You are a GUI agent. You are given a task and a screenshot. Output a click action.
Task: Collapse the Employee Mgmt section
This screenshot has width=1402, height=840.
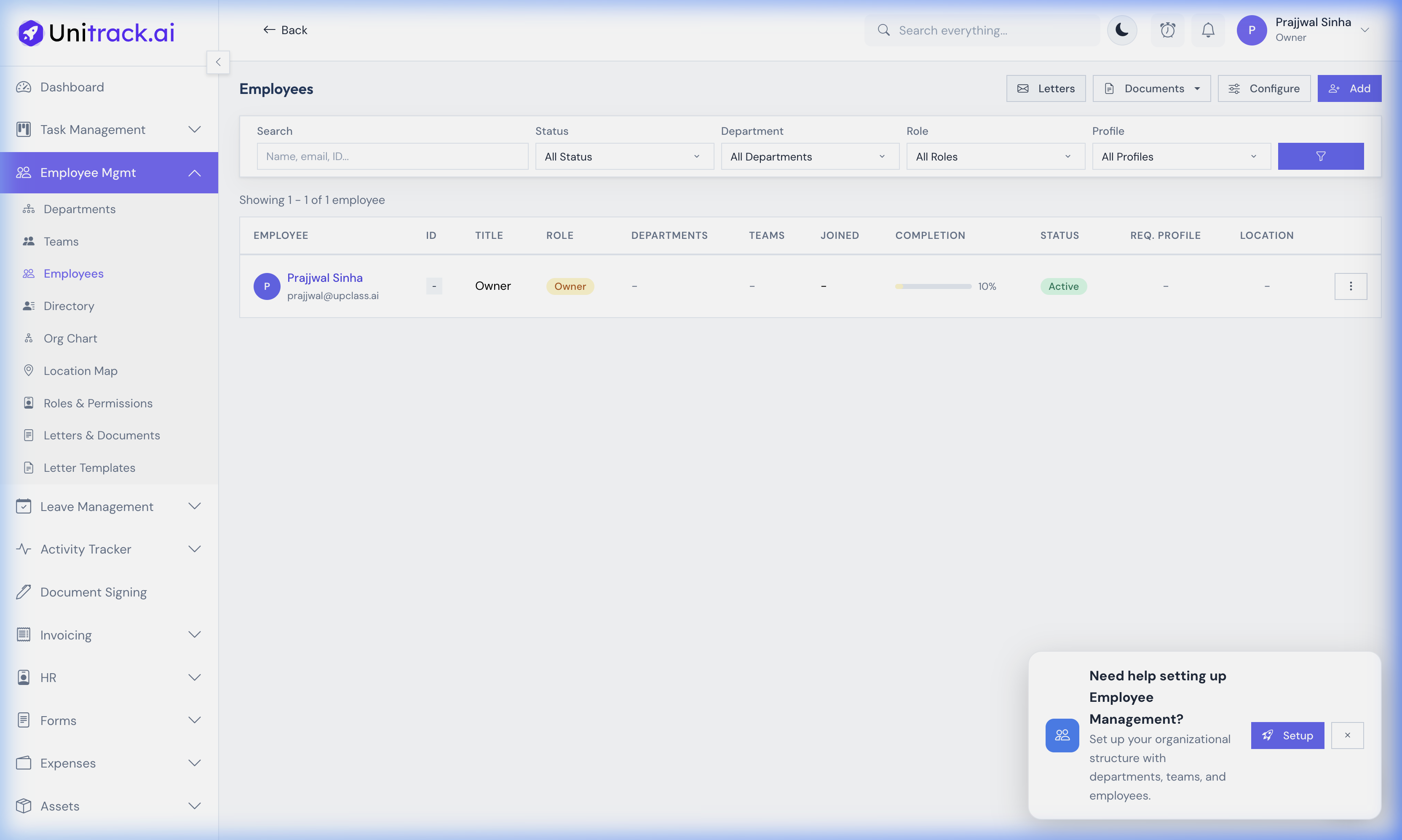[x=194, y=173]
